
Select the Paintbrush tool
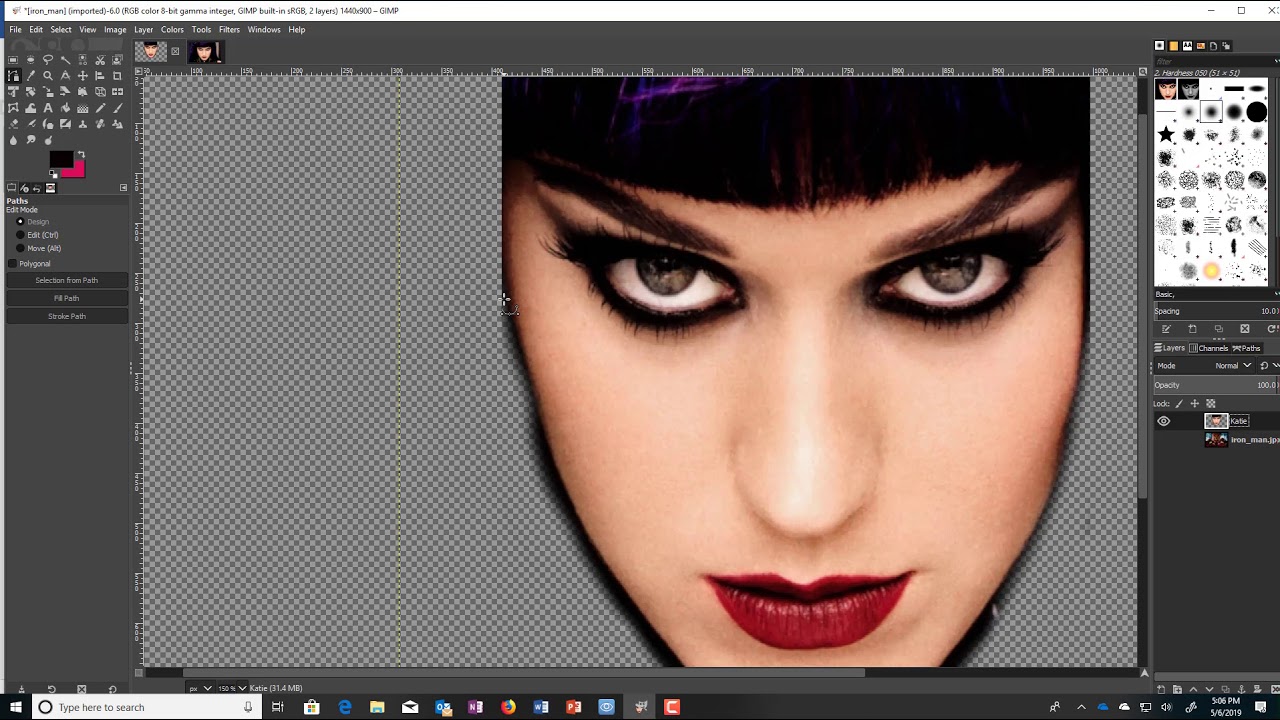(x=117, y=108)
